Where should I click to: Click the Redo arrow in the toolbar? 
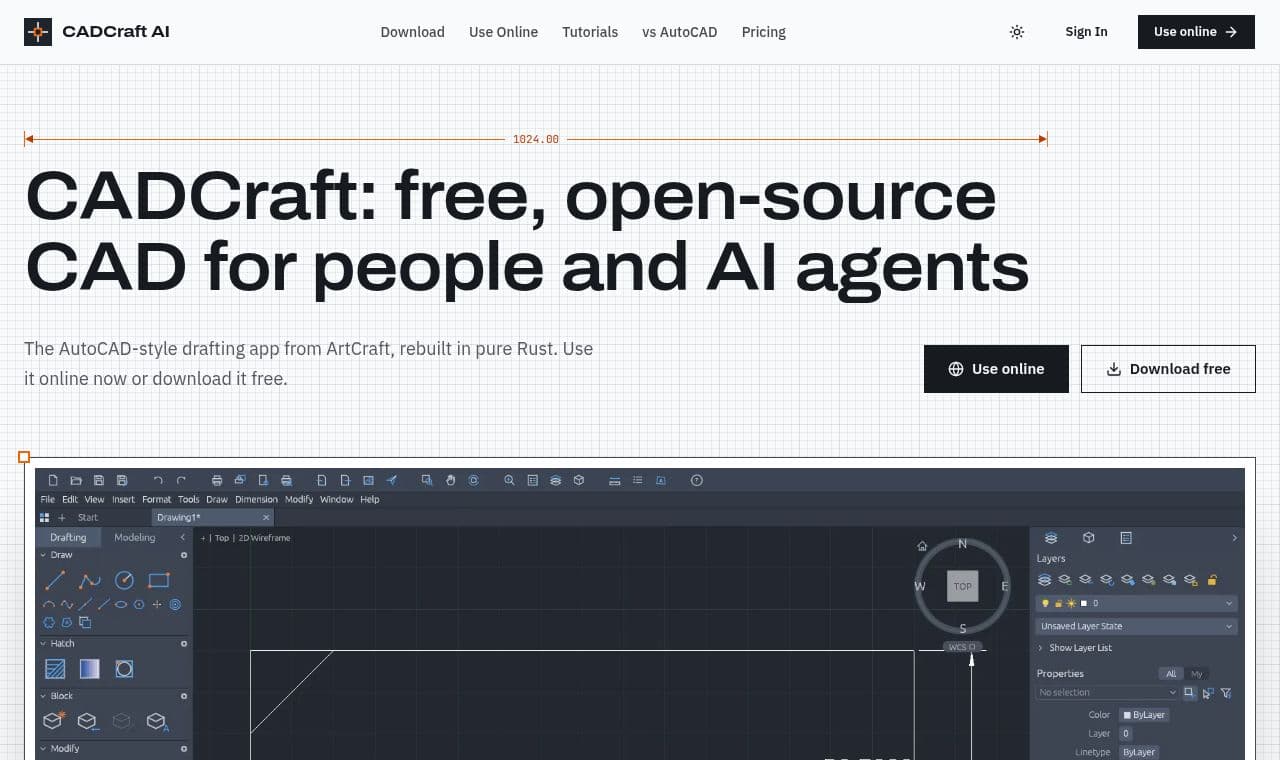point(182,480)
